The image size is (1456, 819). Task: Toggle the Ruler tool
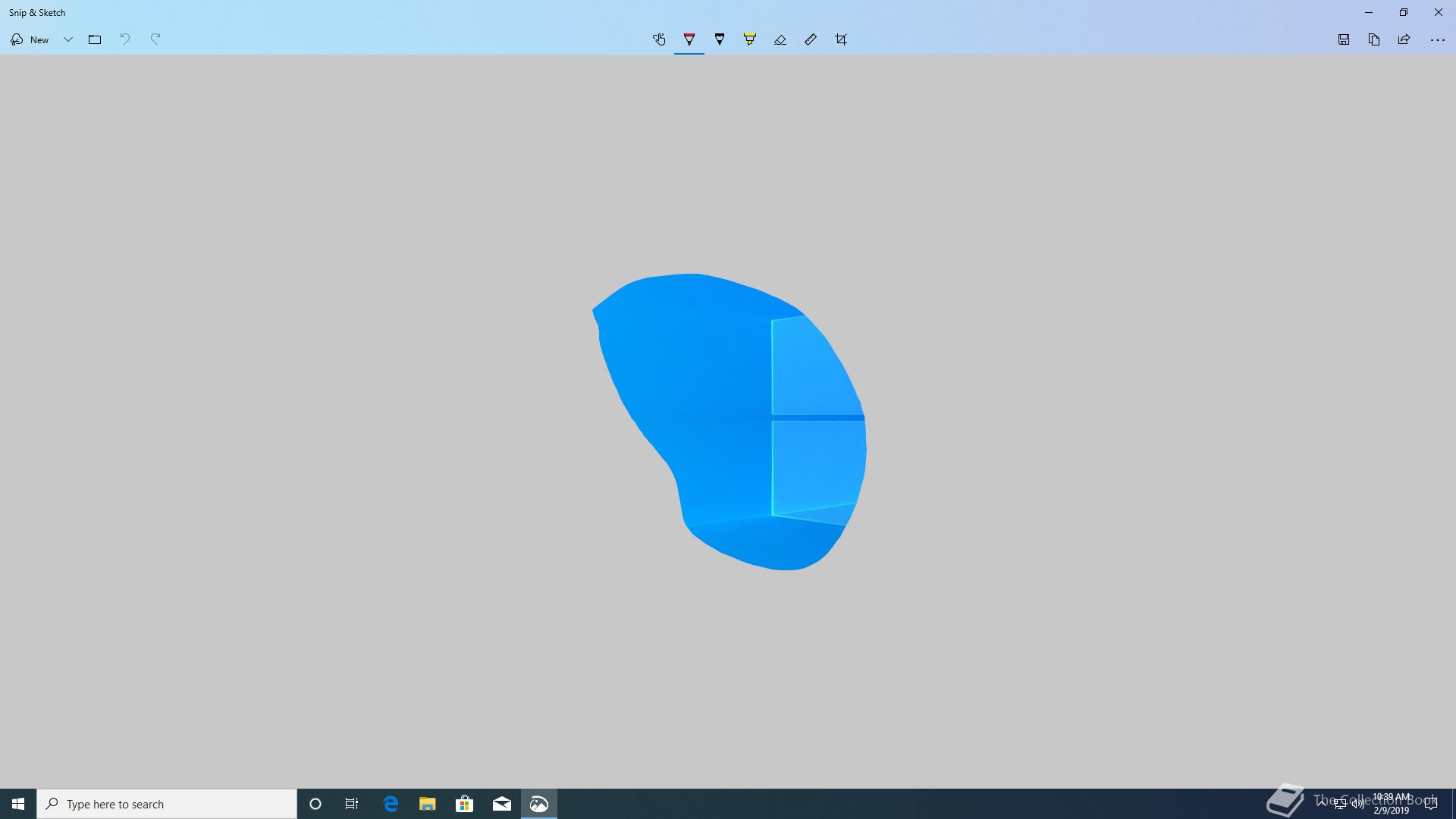click(811, 39)
